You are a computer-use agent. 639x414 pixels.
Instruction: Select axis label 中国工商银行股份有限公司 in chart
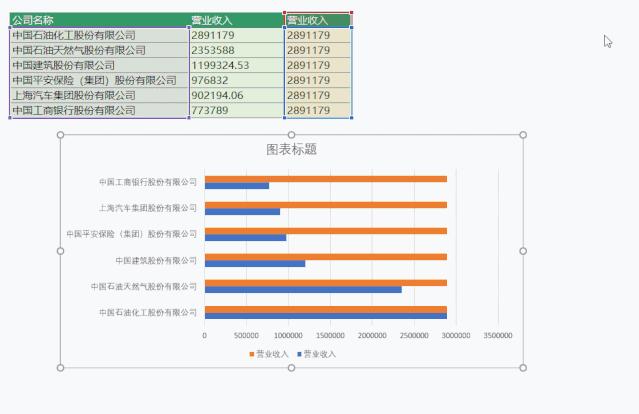(148, 182)
